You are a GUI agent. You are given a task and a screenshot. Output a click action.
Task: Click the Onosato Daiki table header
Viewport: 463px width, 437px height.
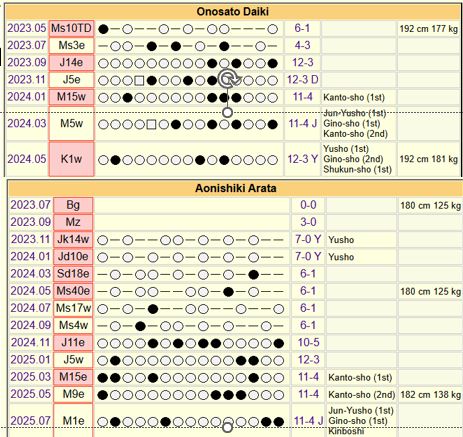pyautogui.click(x=233, y=12)
